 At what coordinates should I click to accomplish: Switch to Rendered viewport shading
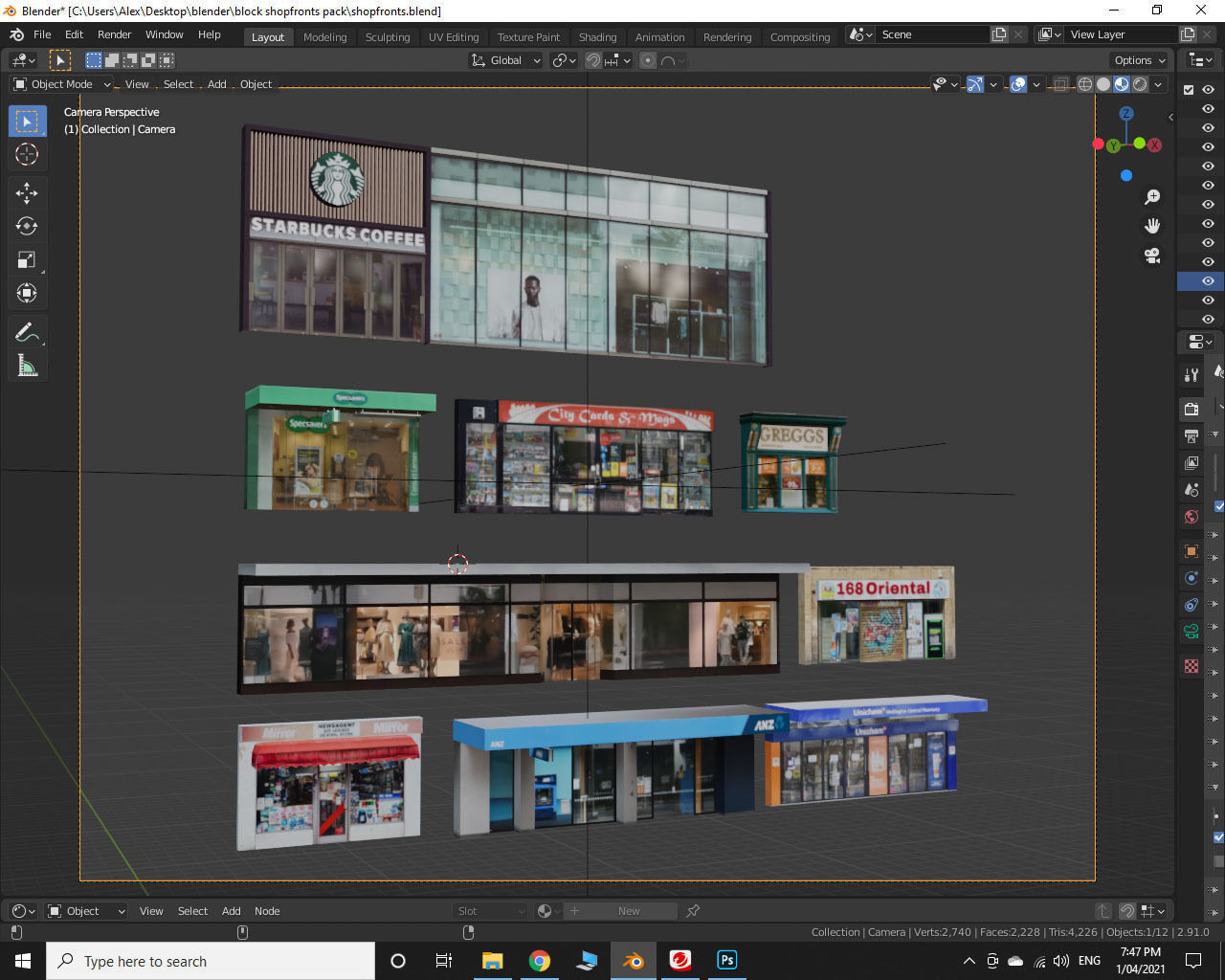[1140, 84]
